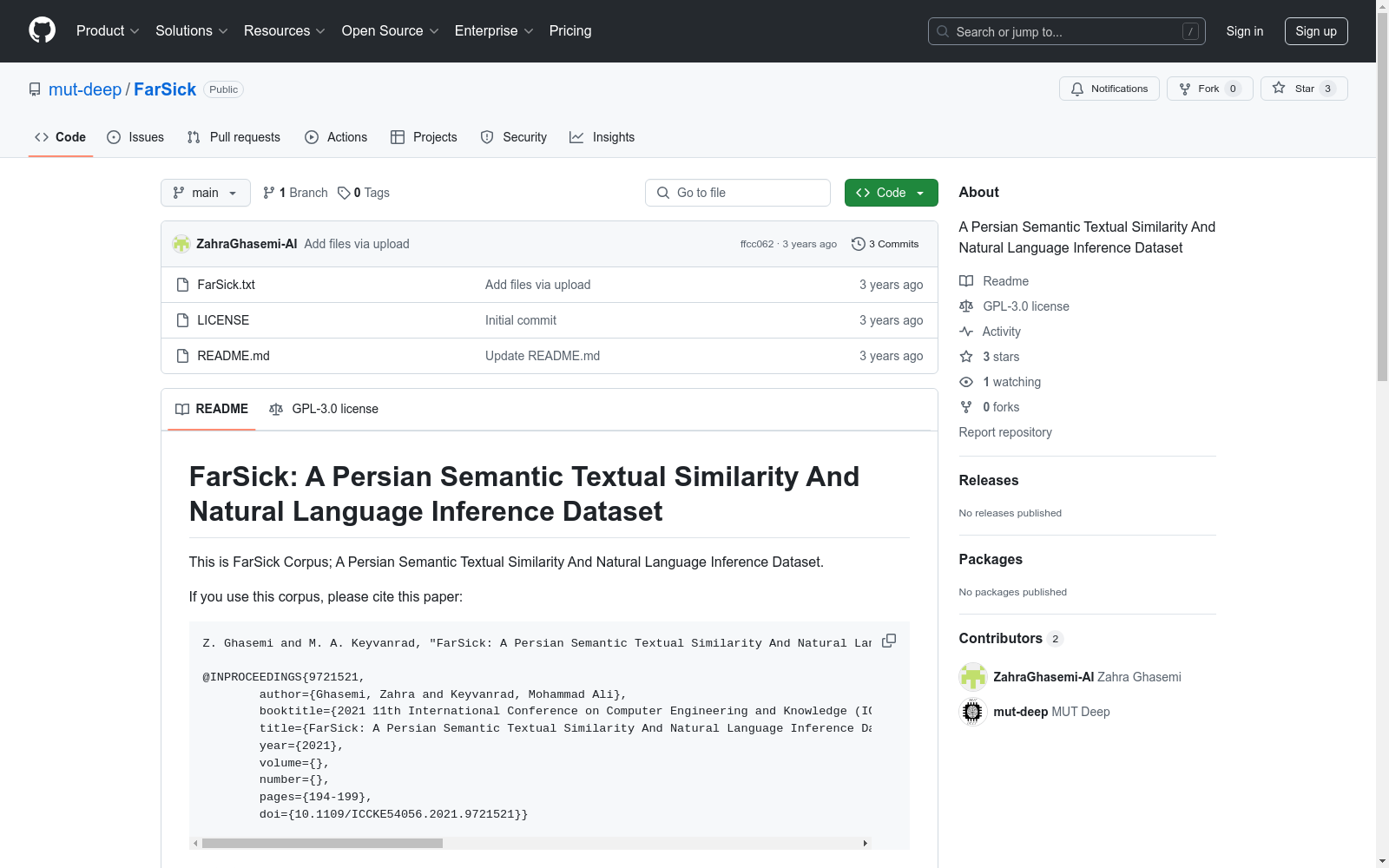
Task: Click the scales icon beside GPL-3.0 license in About
Action: (966, 306)
